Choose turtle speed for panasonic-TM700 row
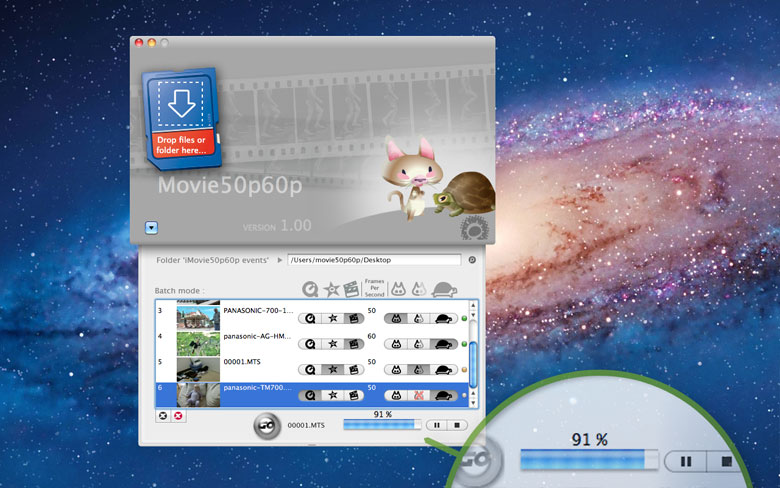 click(443, 395)
